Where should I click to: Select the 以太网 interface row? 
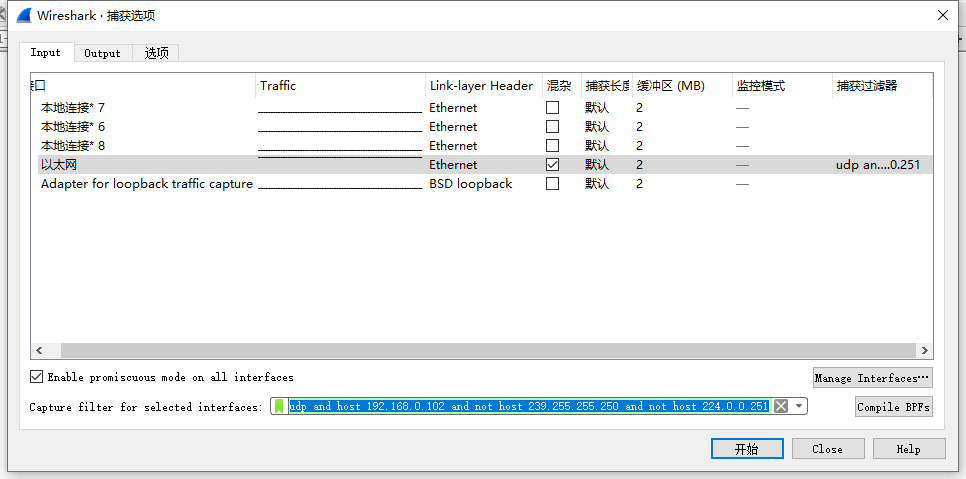pos(482,165)
